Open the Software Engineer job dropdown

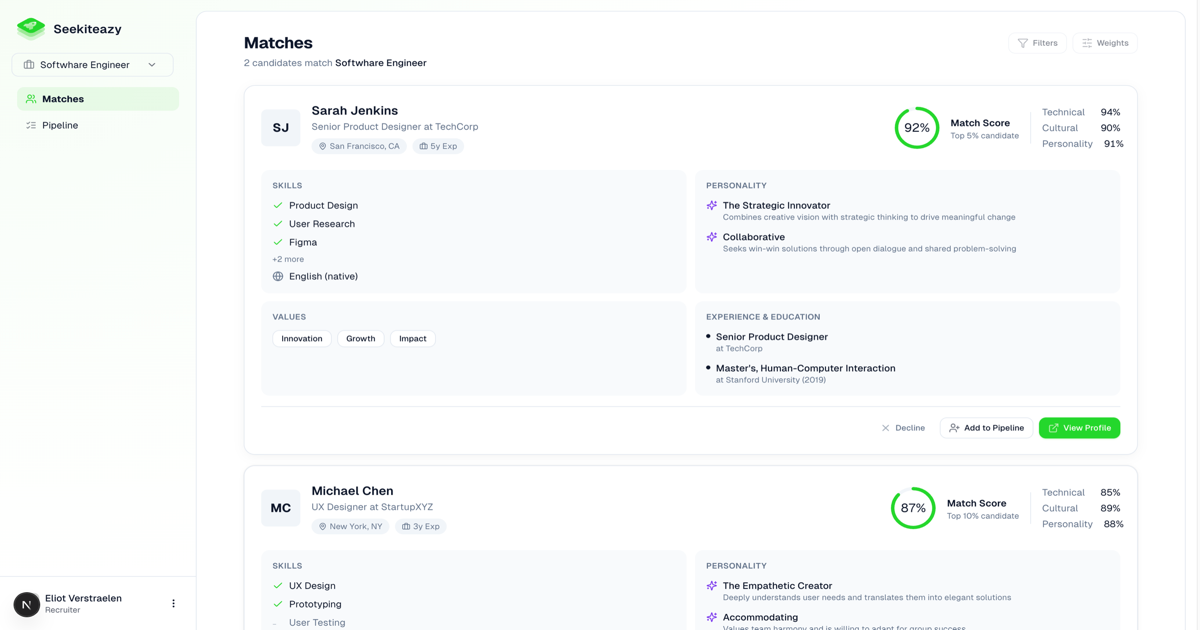92,65
